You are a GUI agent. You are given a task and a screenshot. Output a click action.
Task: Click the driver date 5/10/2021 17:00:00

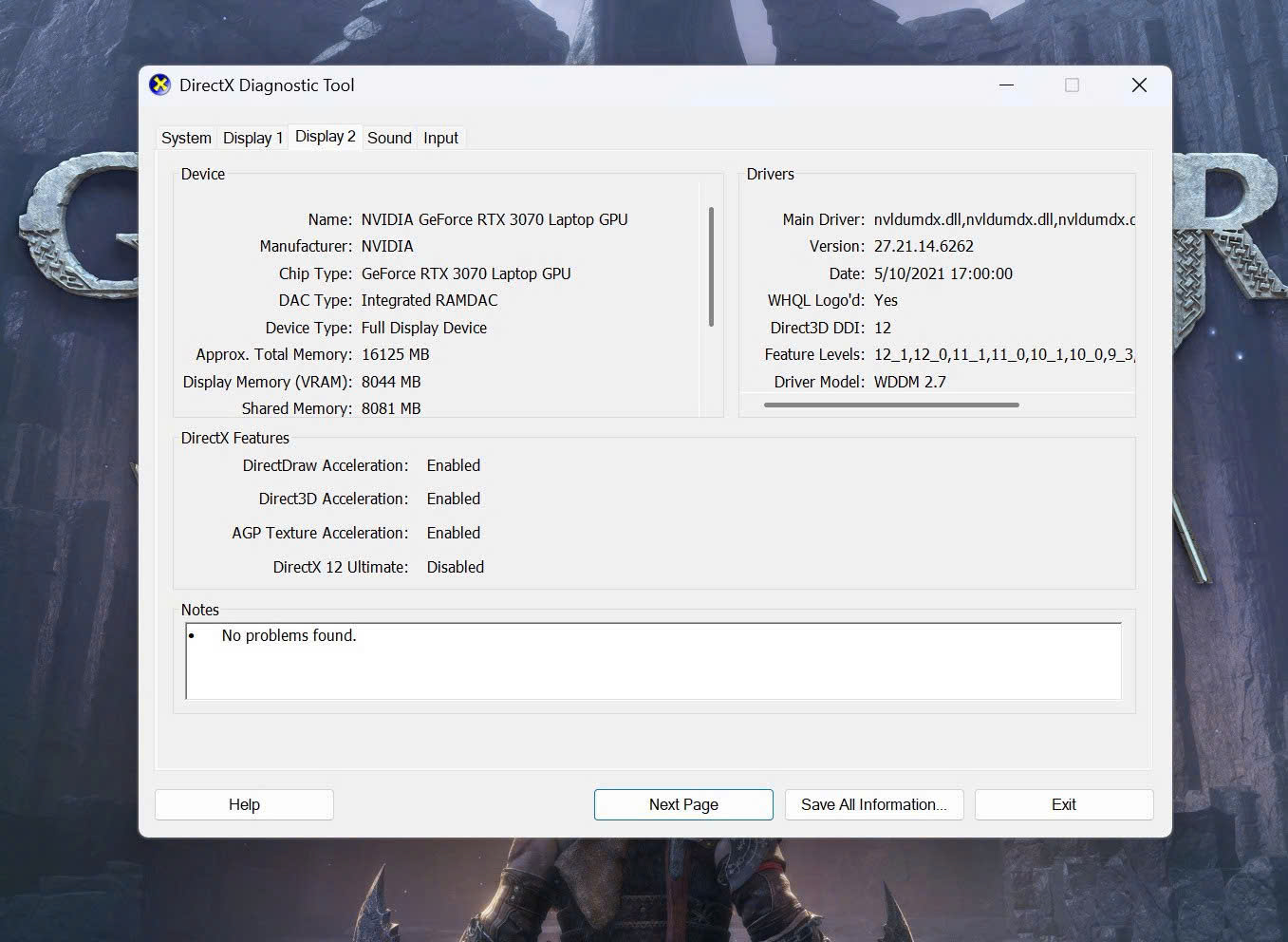(943, 273)
